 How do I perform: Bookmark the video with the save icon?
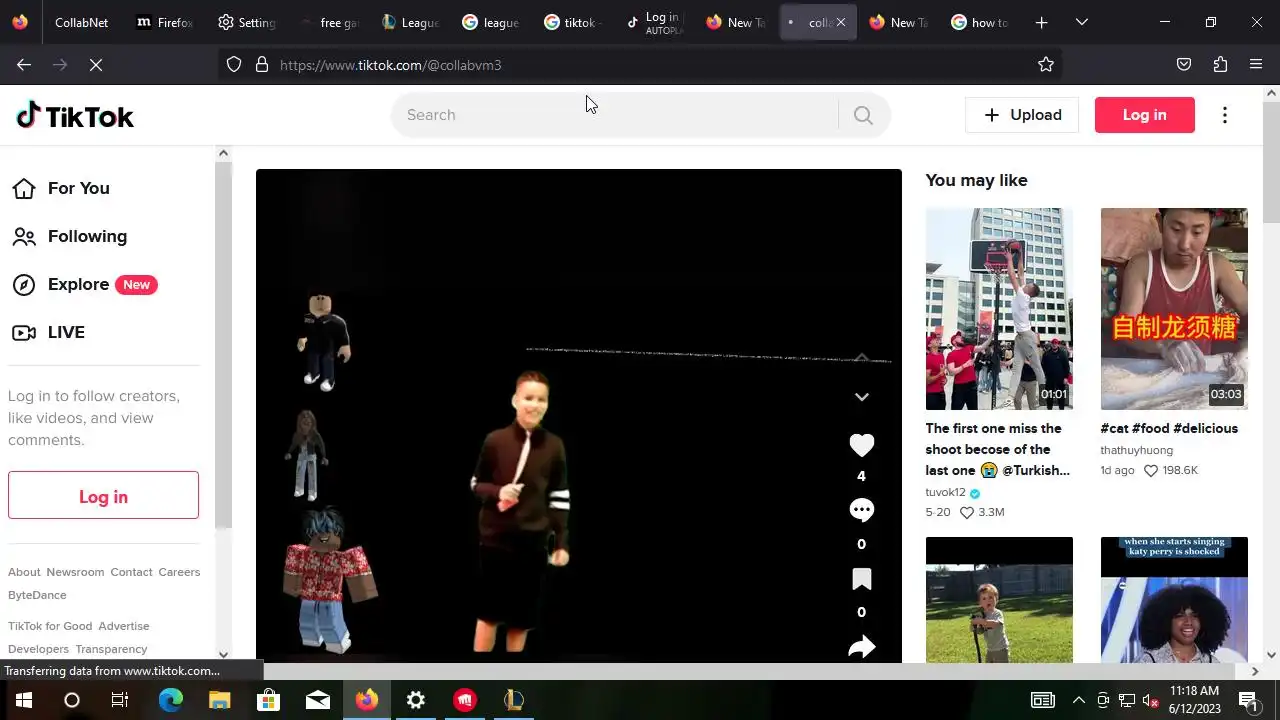(861, 579)
